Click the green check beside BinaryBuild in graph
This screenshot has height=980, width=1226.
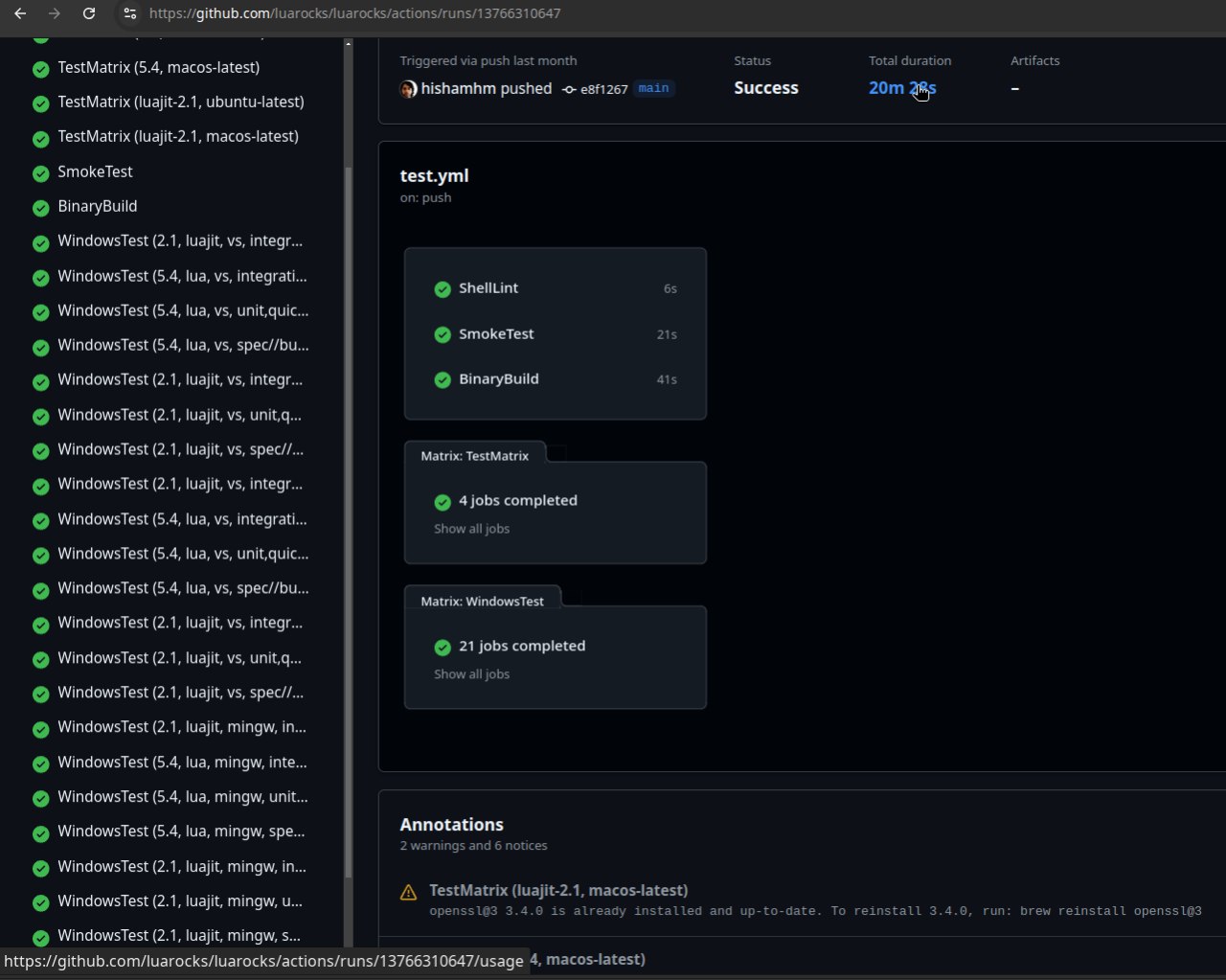coord(443,379)
